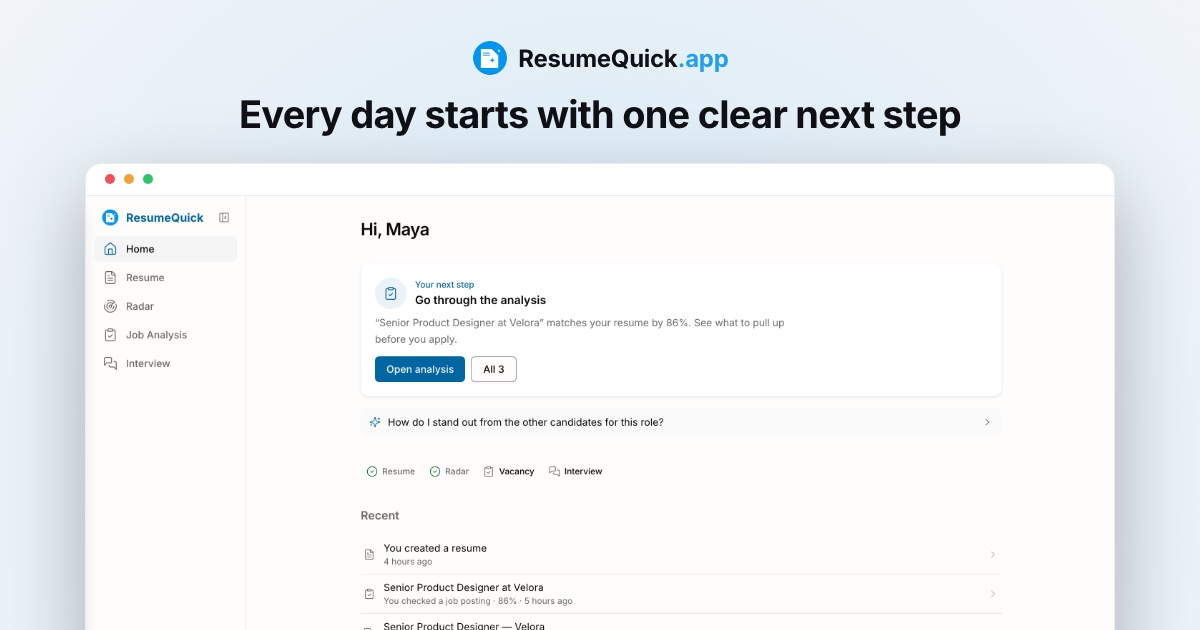Click clipboard icon beside Senior Product Designer at Velora
Screen dimensions: 1200x630
pyautogui.click(x=369, y=594)
